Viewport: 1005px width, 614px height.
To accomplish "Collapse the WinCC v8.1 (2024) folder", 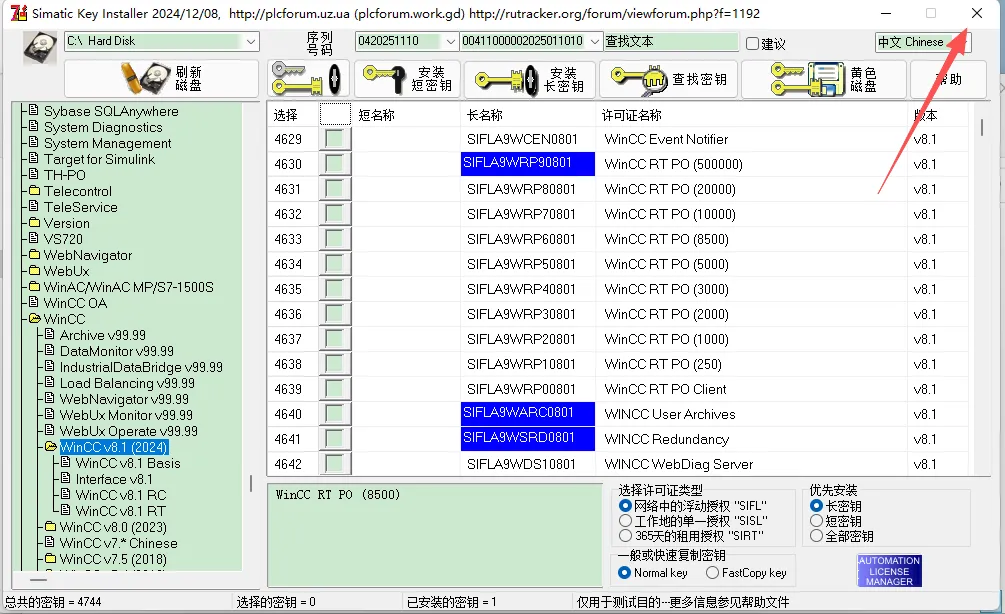I will pos(50,447).
